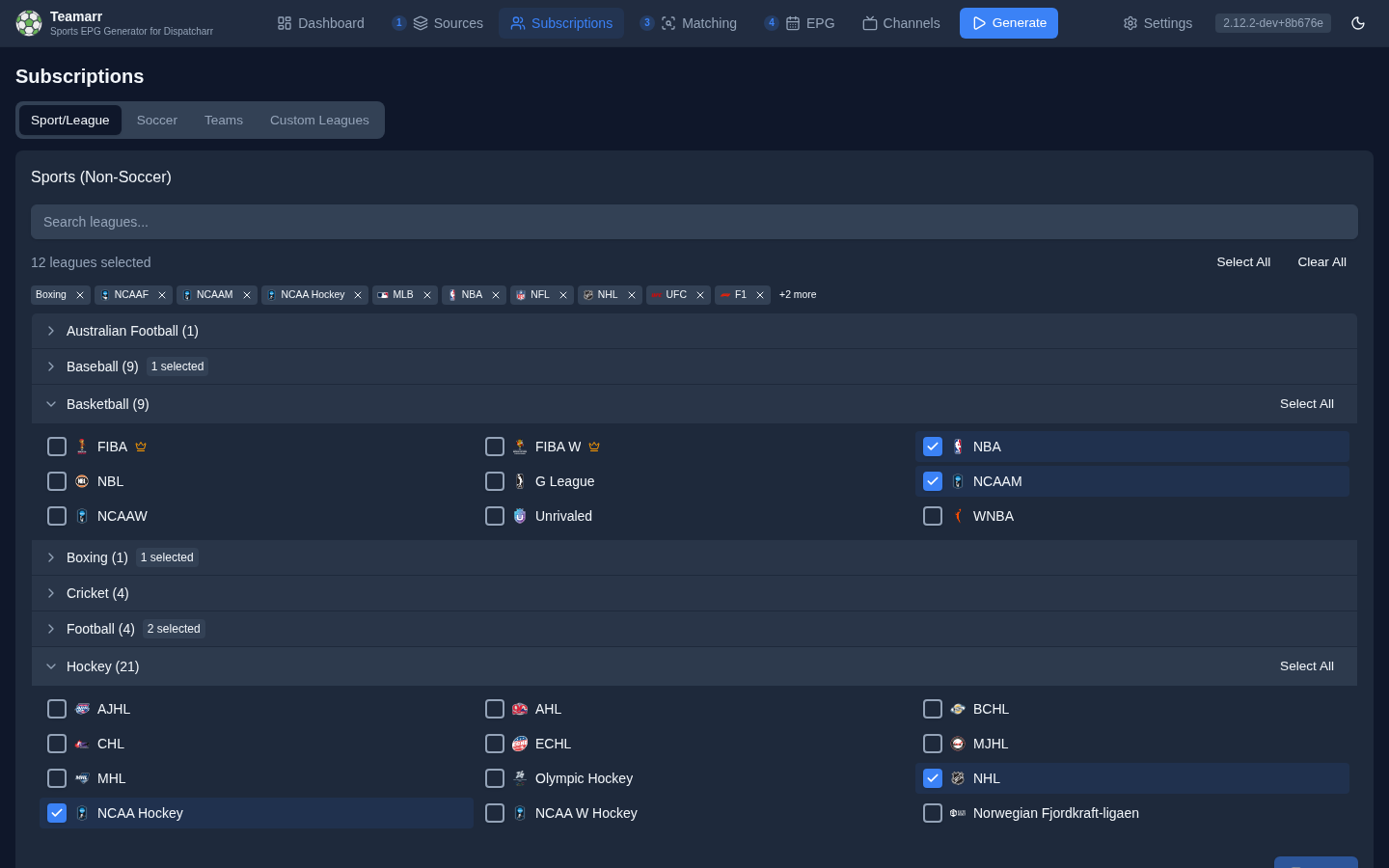Uncheck the NBA checkbox
1389x868 pixels.
tap(933, 447)
